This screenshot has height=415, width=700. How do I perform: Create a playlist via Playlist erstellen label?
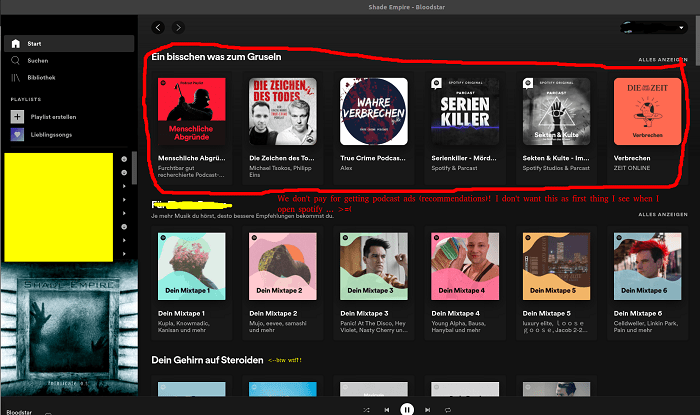(53, 117)
